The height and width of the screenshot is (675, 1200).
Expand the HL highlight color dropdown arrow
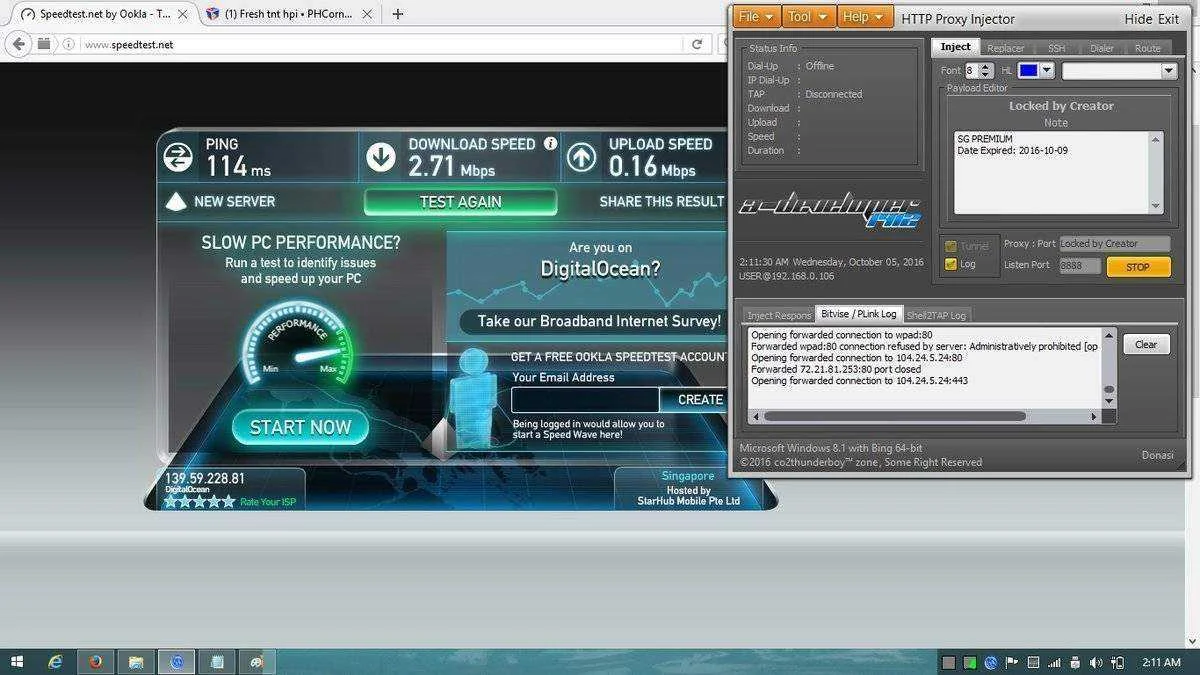pos(1047,70)
